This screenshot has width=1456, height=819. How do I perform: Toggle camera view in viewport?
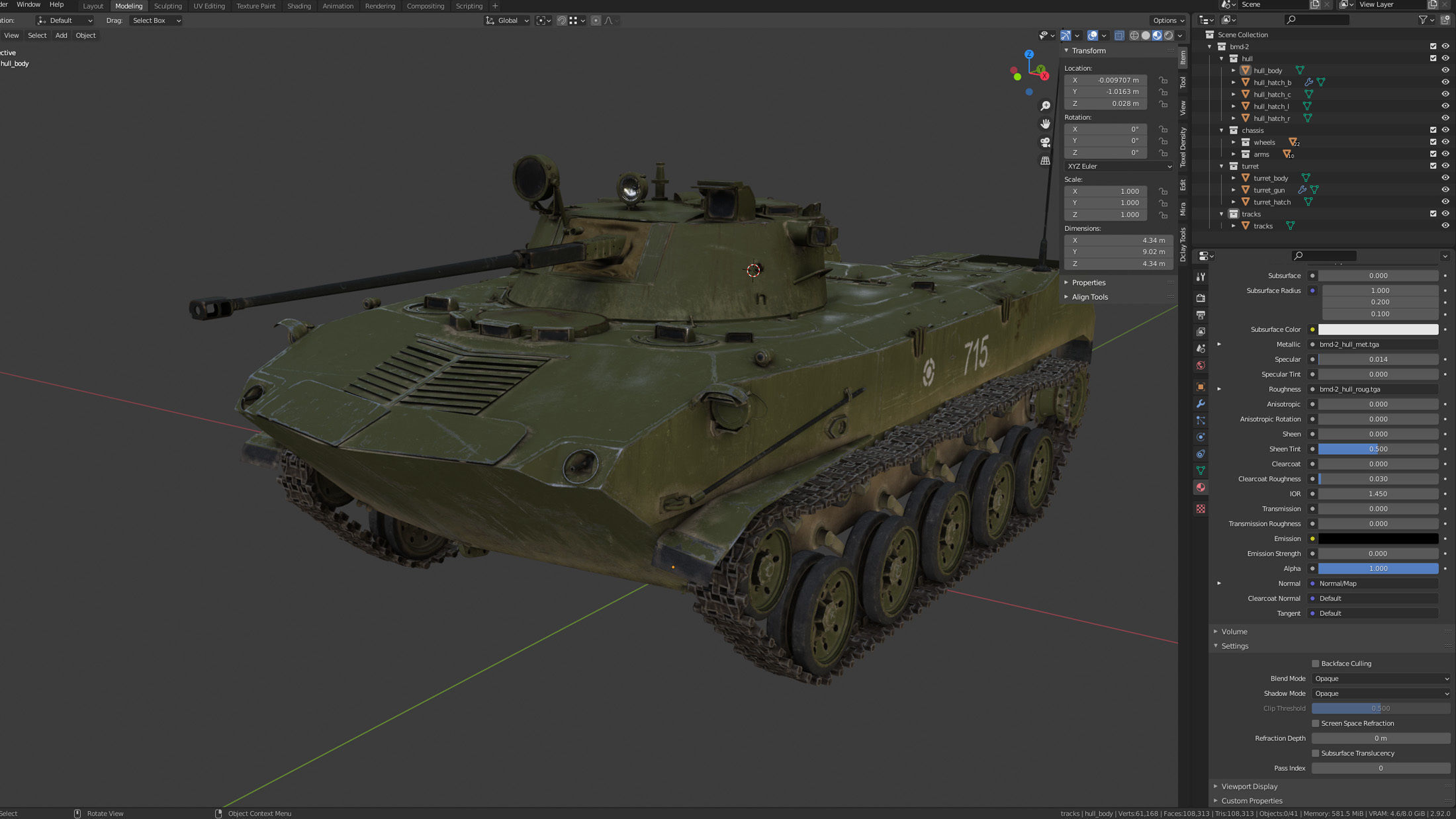(x=1045, y=142)
